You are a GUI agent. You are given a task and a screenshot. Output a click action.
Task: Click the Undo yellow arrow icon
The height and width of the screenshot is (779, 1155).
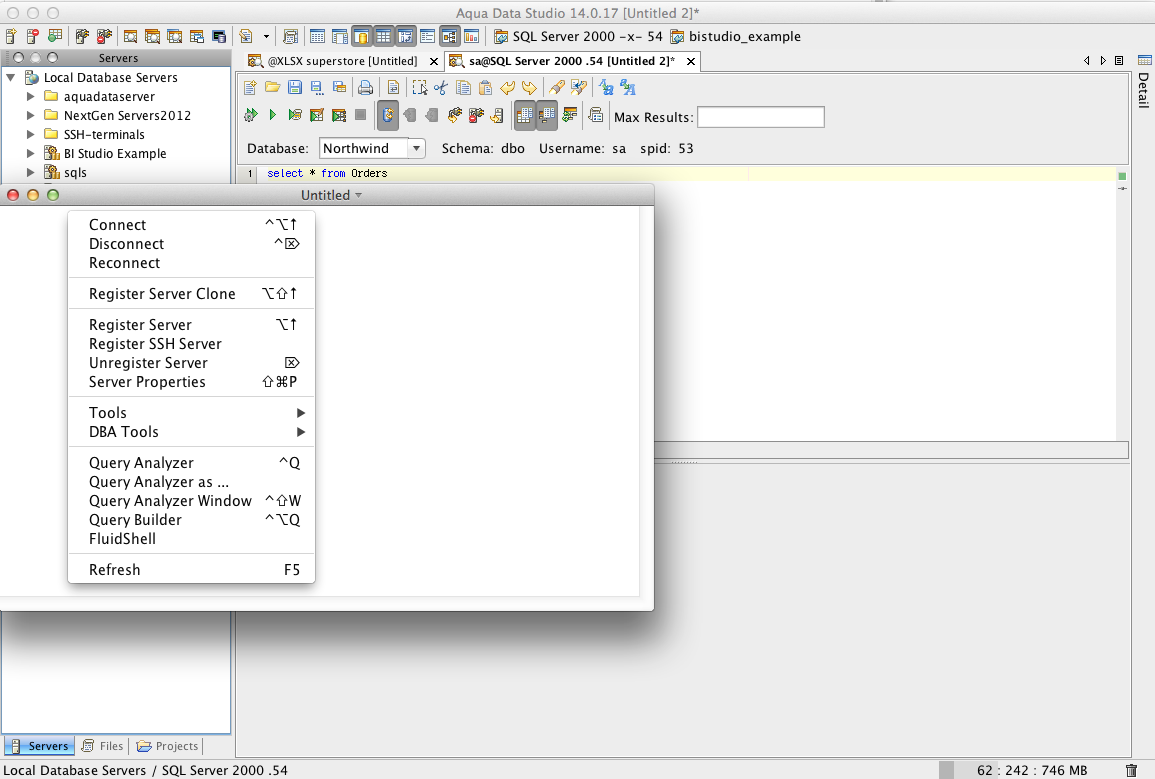pyautogui.click(x=508, y=88)
